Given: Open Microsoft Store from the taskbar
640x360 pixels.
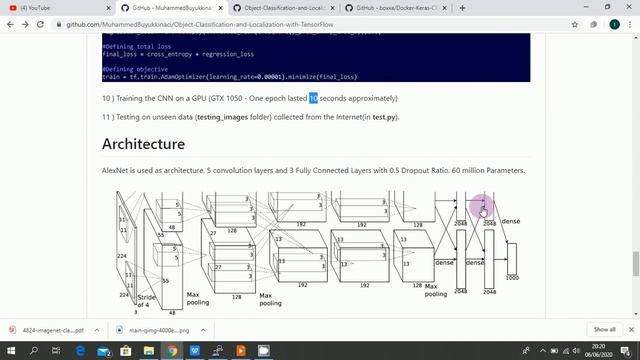Looking at the screenshot, I should coord(126,351).
